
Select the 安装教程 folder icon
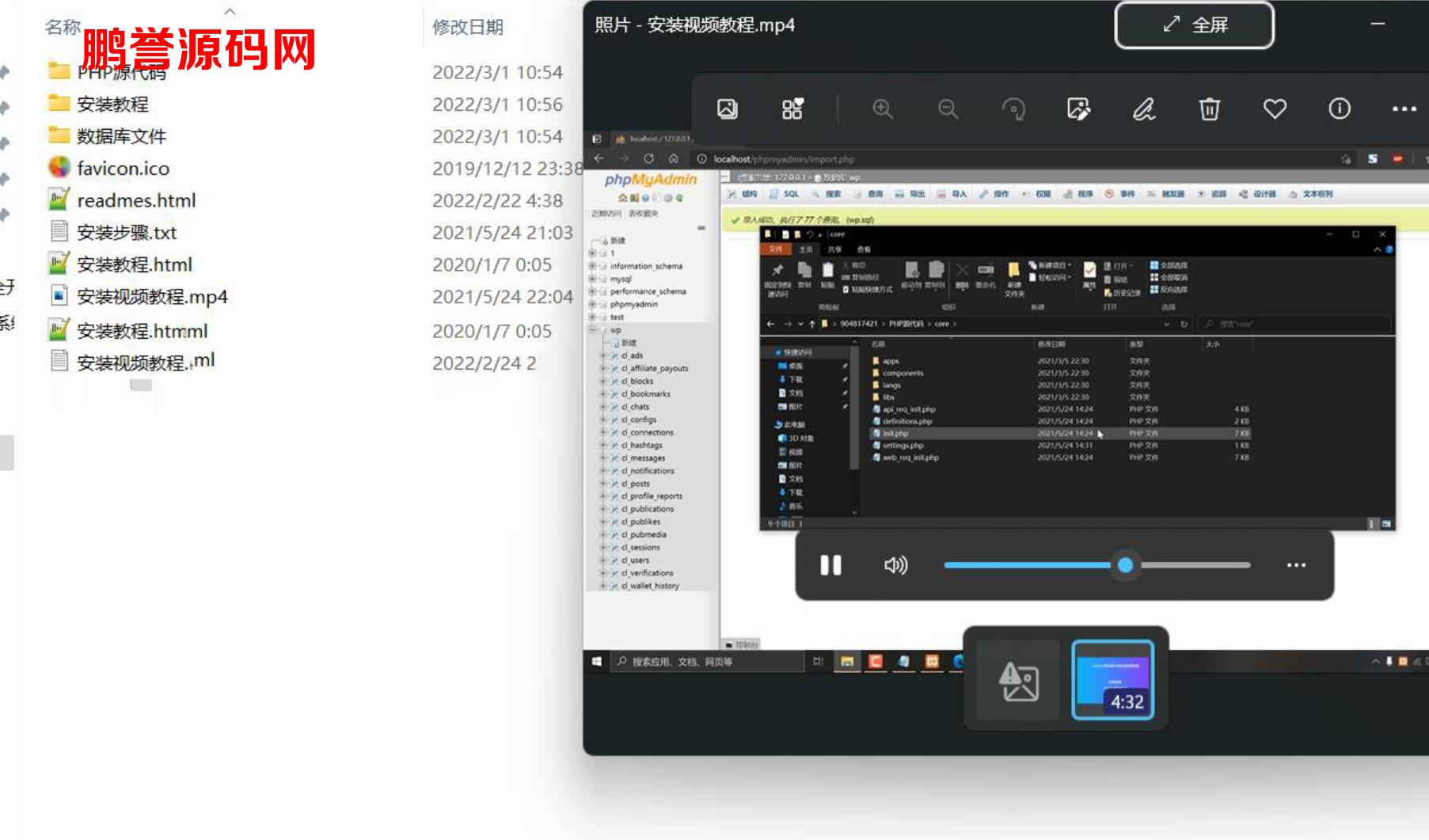(59, 104)
